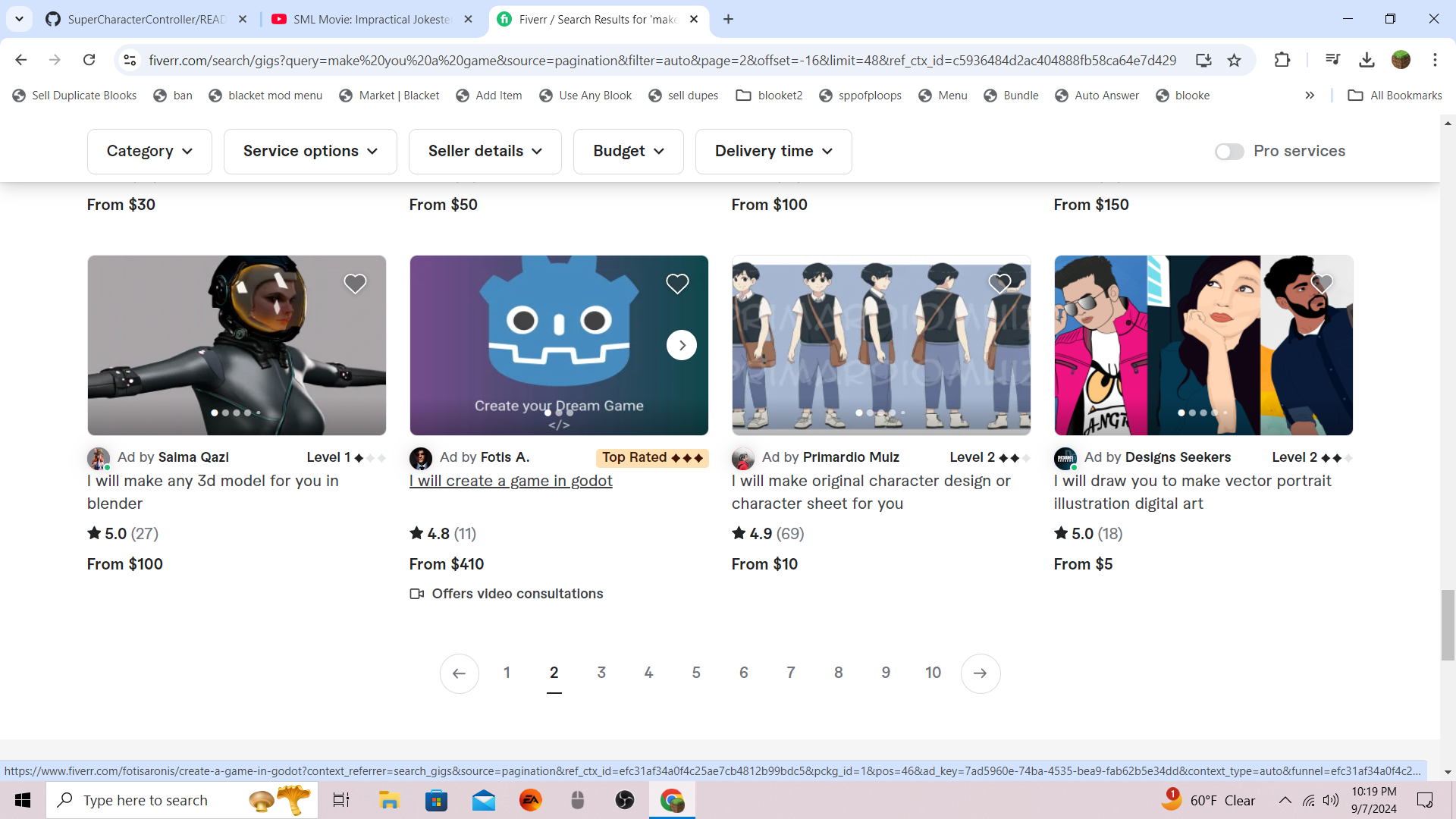This screenshot has width=1456, height=819.
Task: Open 'I will create a game in godot' link
Action: [x=510, y=481]
